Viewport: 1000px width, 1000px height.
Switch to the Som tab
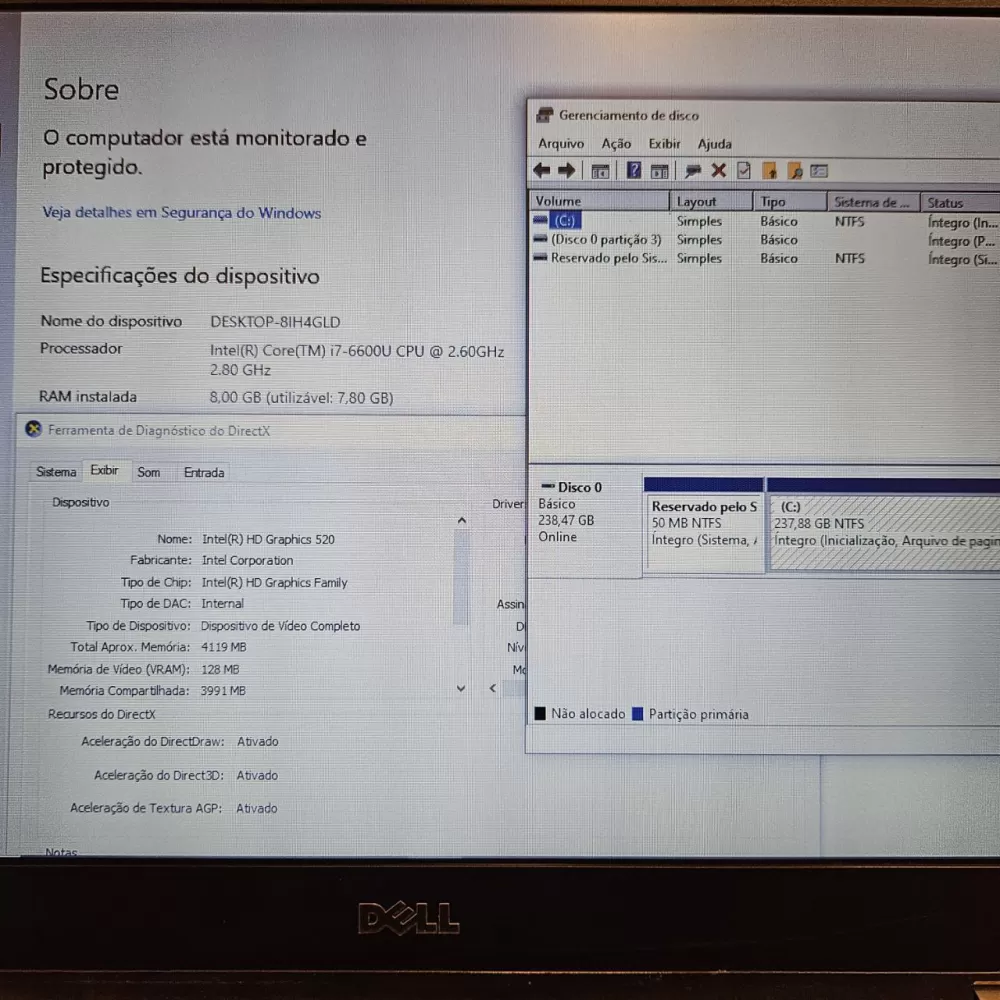click(149, 473)
